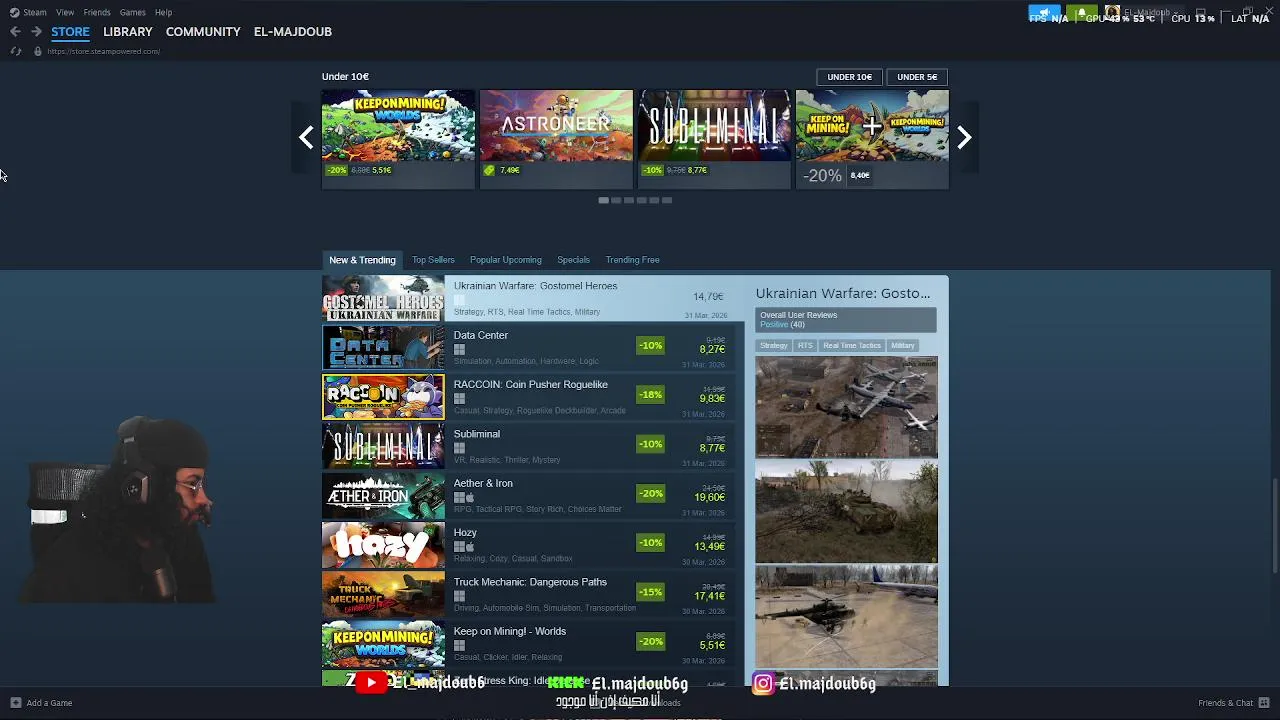View the aircraft screenshot in preview panel
Image resolution: width=1280 pixels, height=720 pixels.
[x=846, y=407]
